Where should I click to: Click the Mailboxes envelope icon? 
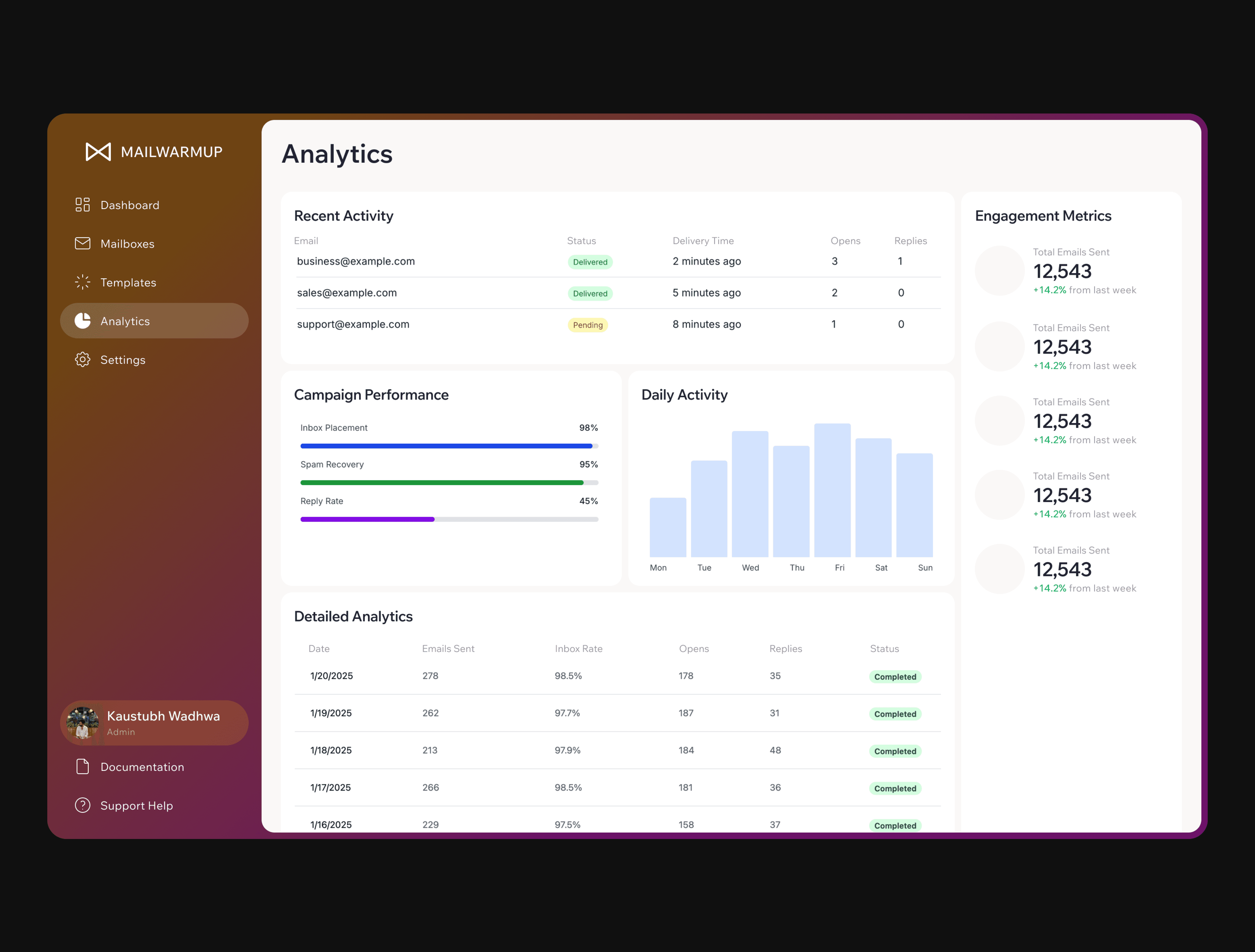click(x=83, y=243)
